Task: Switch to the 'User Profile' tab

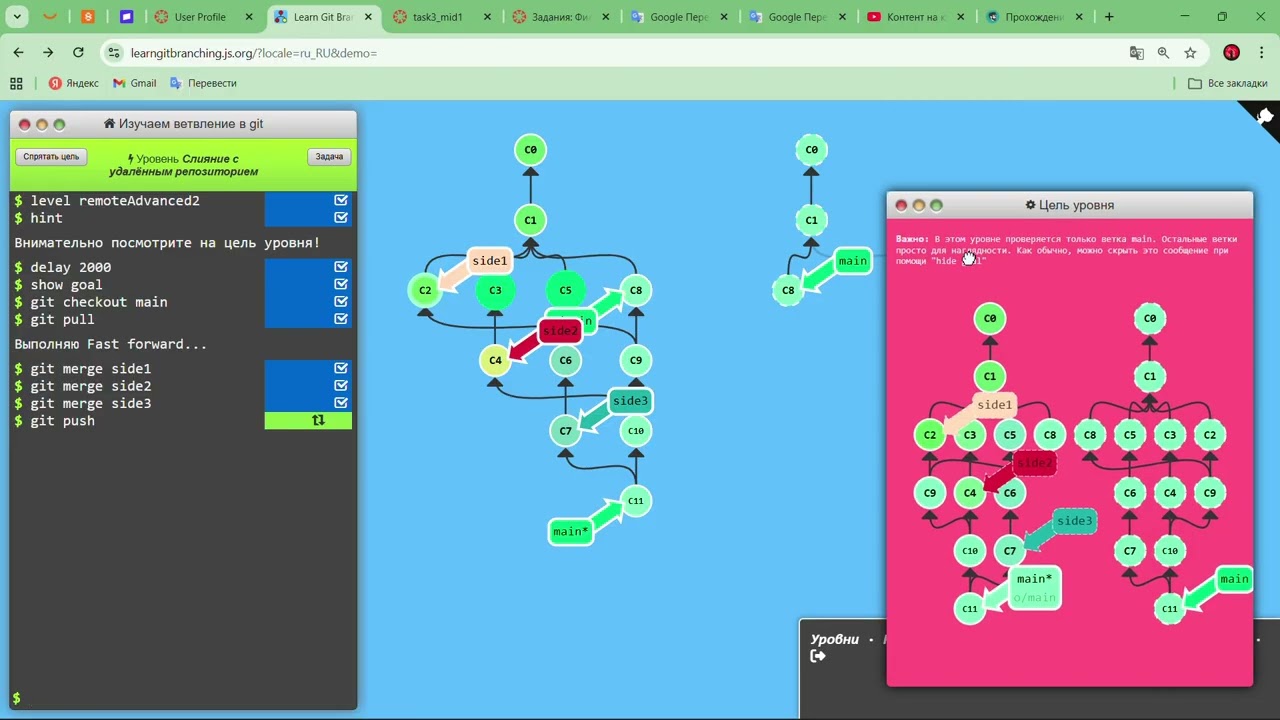Action: pos(200,17)
